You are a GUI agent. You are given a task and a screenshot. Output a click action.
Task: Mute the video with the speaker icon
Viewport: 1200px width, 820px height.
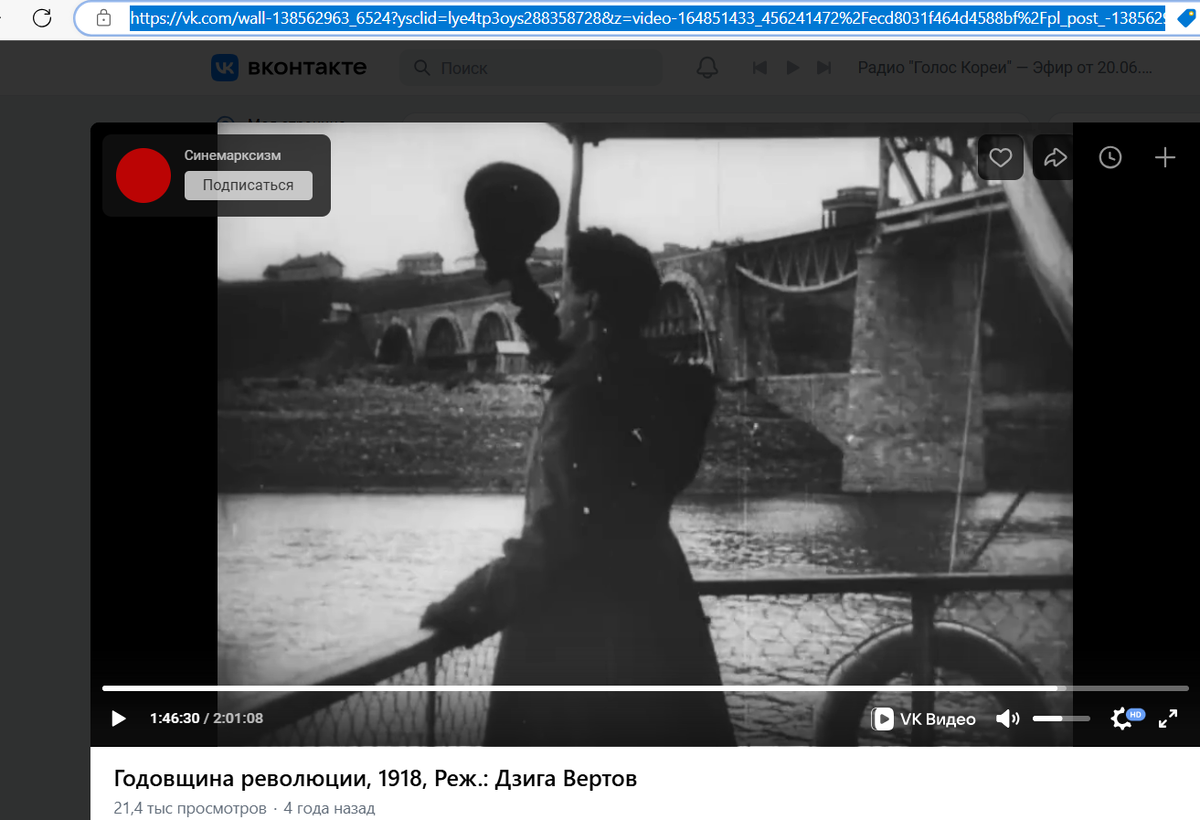tap(1007, 718)
